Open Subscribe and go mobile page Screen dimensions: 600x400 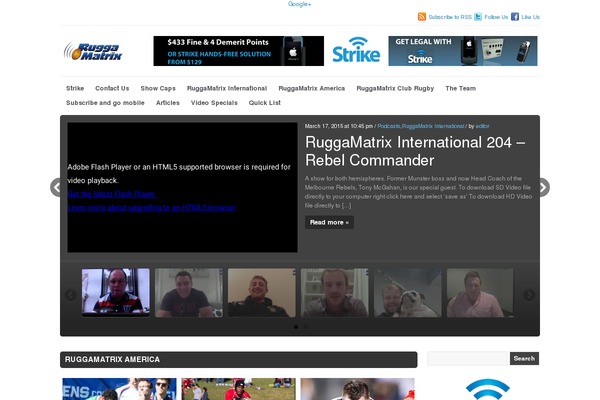coord(105,103)
